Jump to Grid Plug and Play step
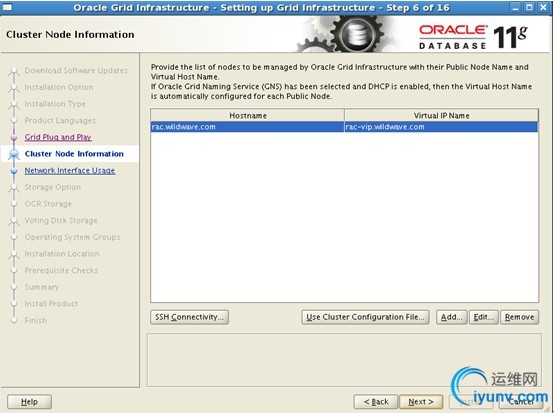Image resolution: width=554 pixels, height=413 pixels. coord(58,137)
